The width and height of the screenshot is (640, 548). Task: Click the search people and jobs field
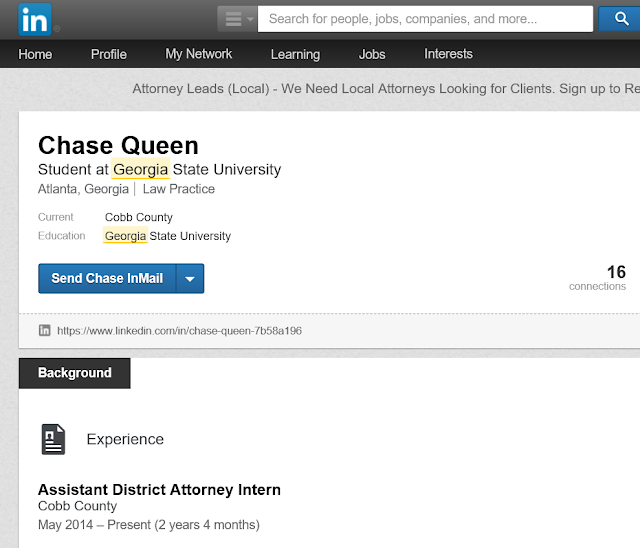coord(425,19)
